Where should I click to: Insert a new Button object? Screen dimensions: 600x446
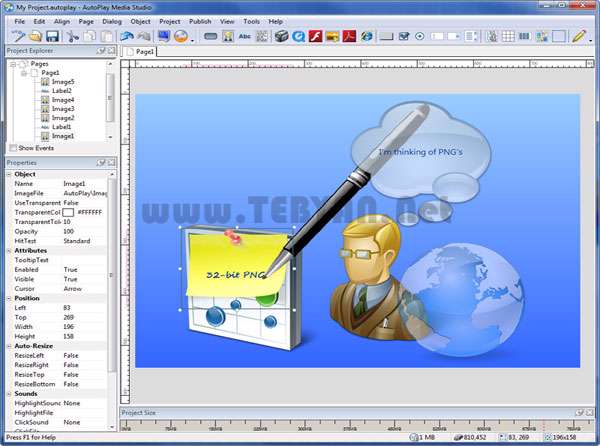pyautogui.click(x=211, y=36)
